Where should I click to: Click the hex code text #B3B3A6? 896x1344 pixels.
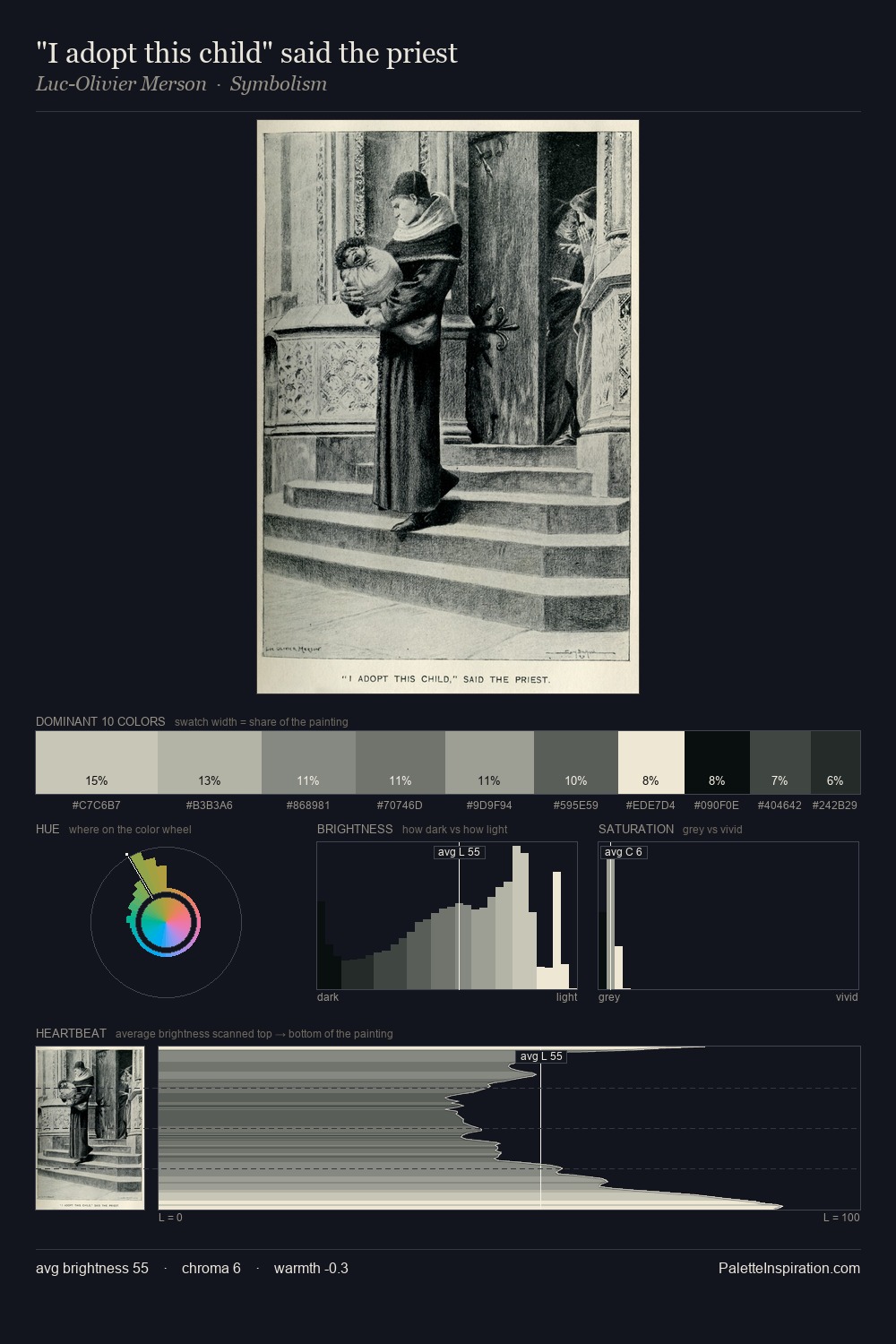pos(210,806)
